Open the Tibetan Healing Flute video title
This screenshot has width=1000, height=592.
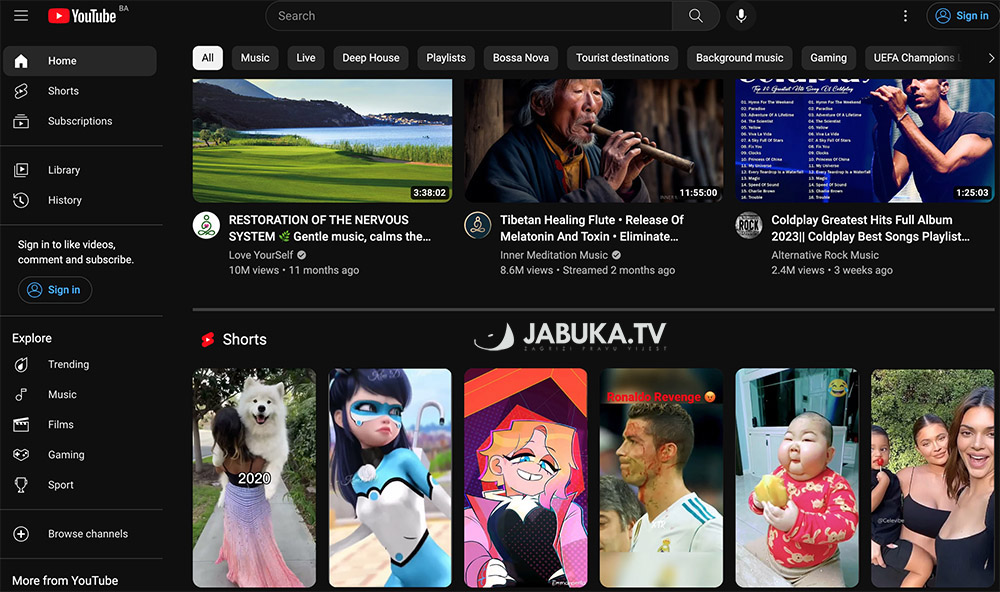click(x=591, y=228)
